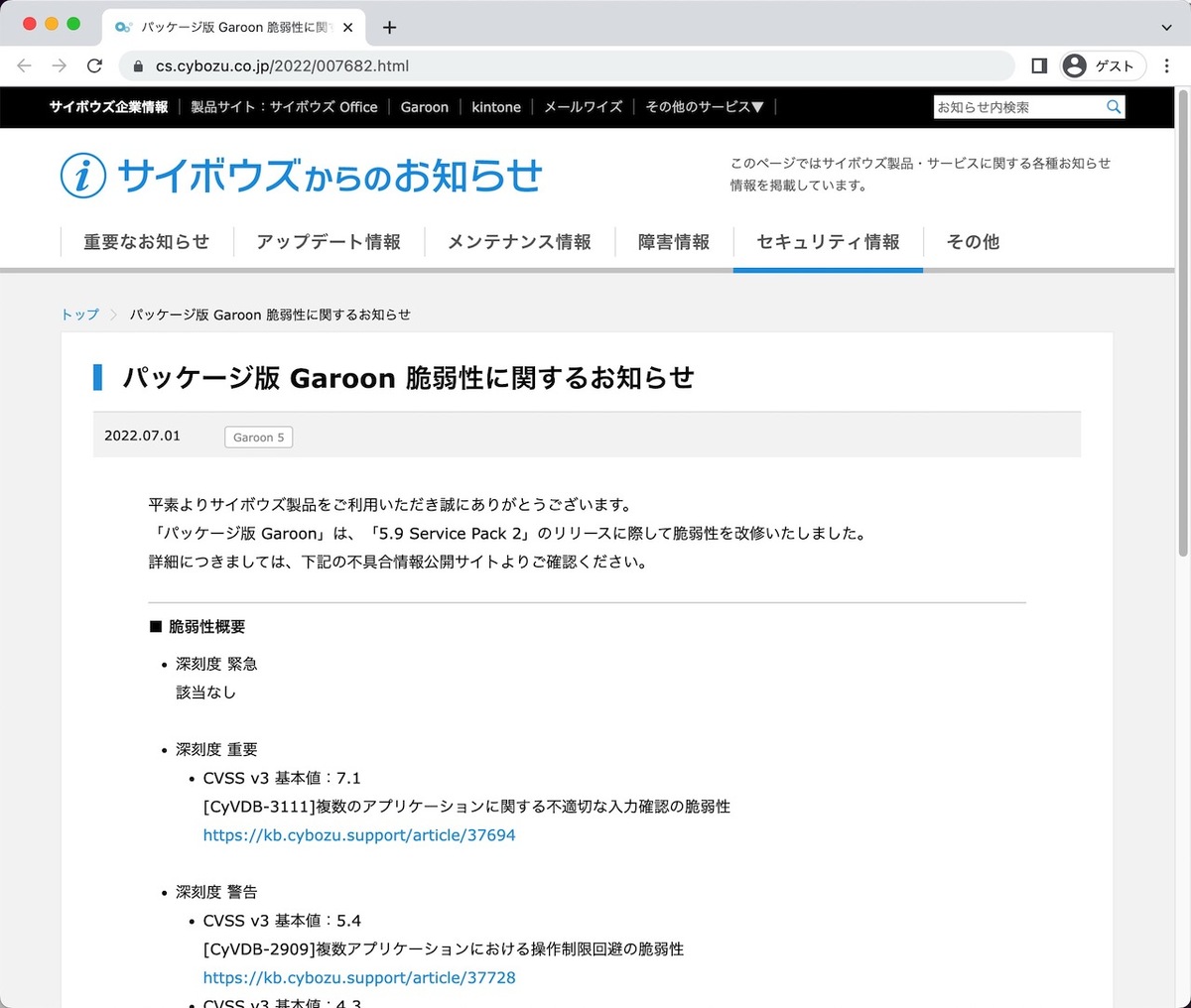Click the 2022.07.01 date text
The height and width of the screenshot is (1008, 1191).
coord(142,436)
